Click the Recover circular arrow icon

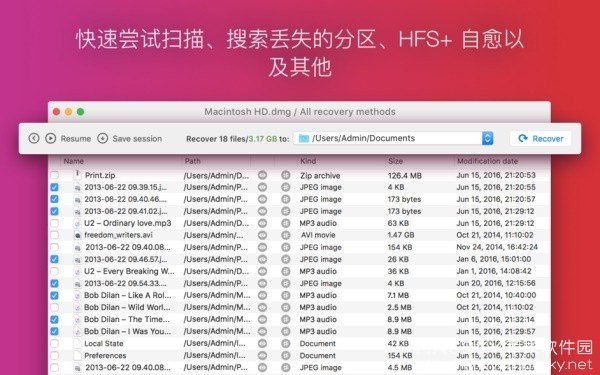[523, 138]
